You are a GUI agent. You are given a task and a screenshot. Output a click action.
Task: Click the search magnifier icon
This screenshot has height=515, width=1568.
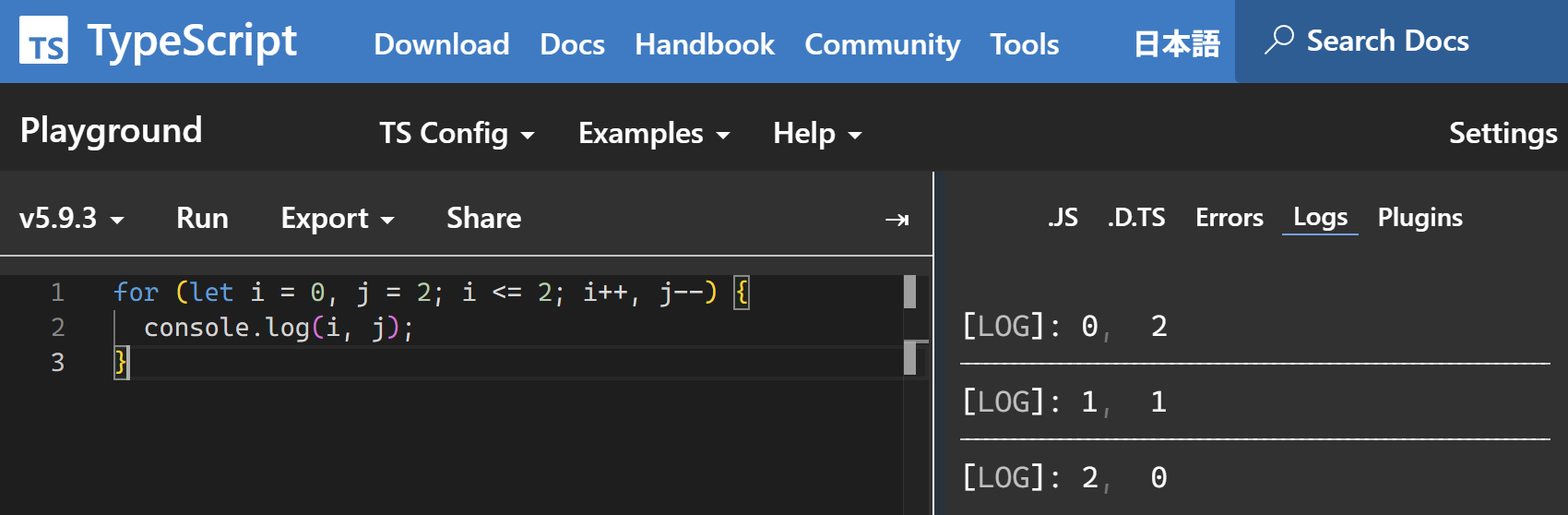coord(1278,40)
